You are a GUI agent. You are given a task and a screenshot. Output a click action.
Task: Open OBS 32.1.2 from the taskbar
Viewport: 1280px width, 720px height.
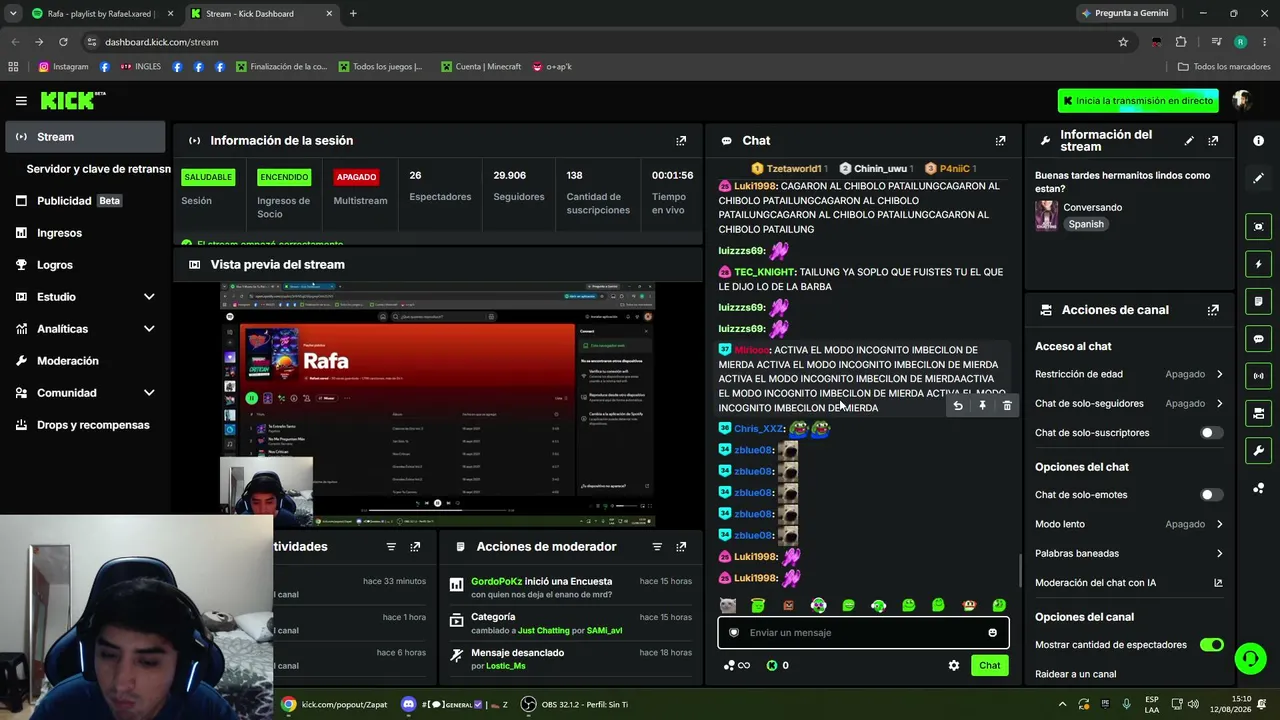(x=575, y=704)
